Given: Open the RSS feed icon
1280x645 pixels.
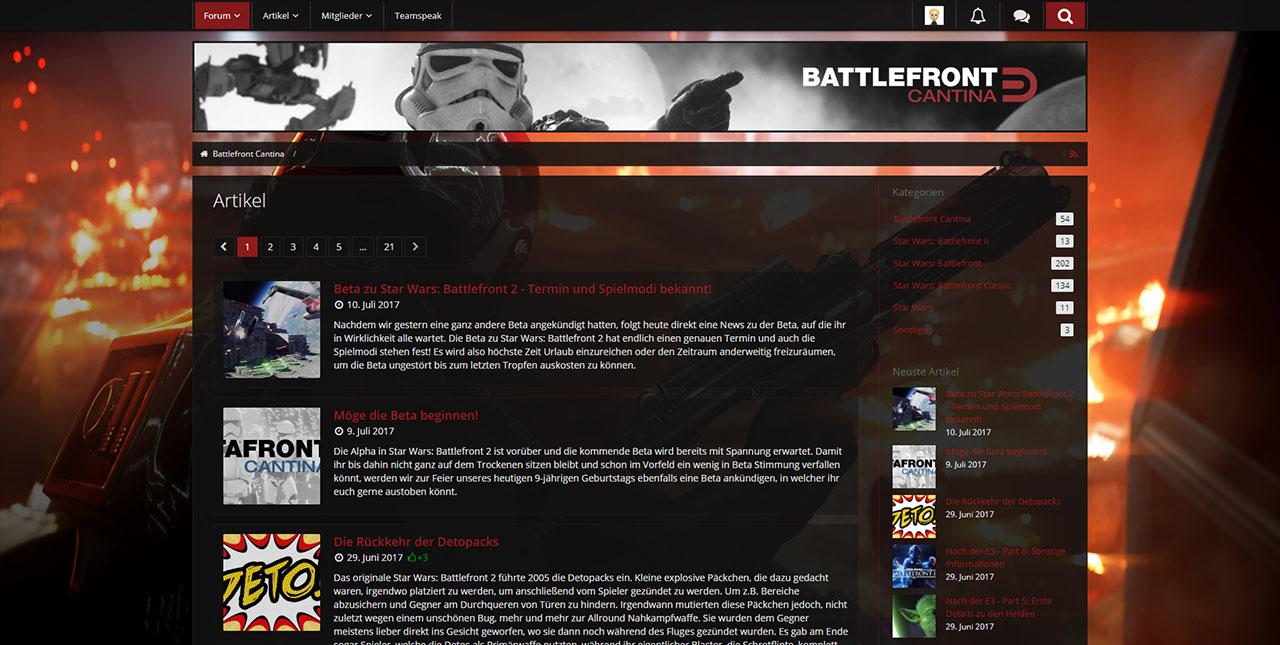Looking at the screenshot, I should [x=1074, y=154].
